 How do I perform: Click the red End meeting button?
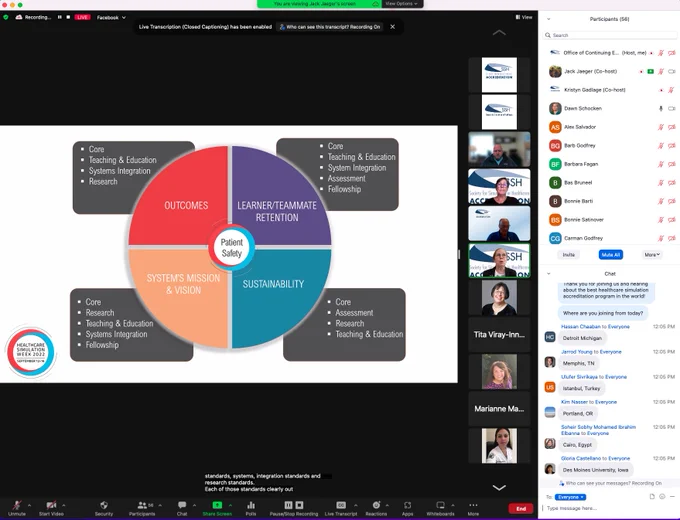point(521,508)
